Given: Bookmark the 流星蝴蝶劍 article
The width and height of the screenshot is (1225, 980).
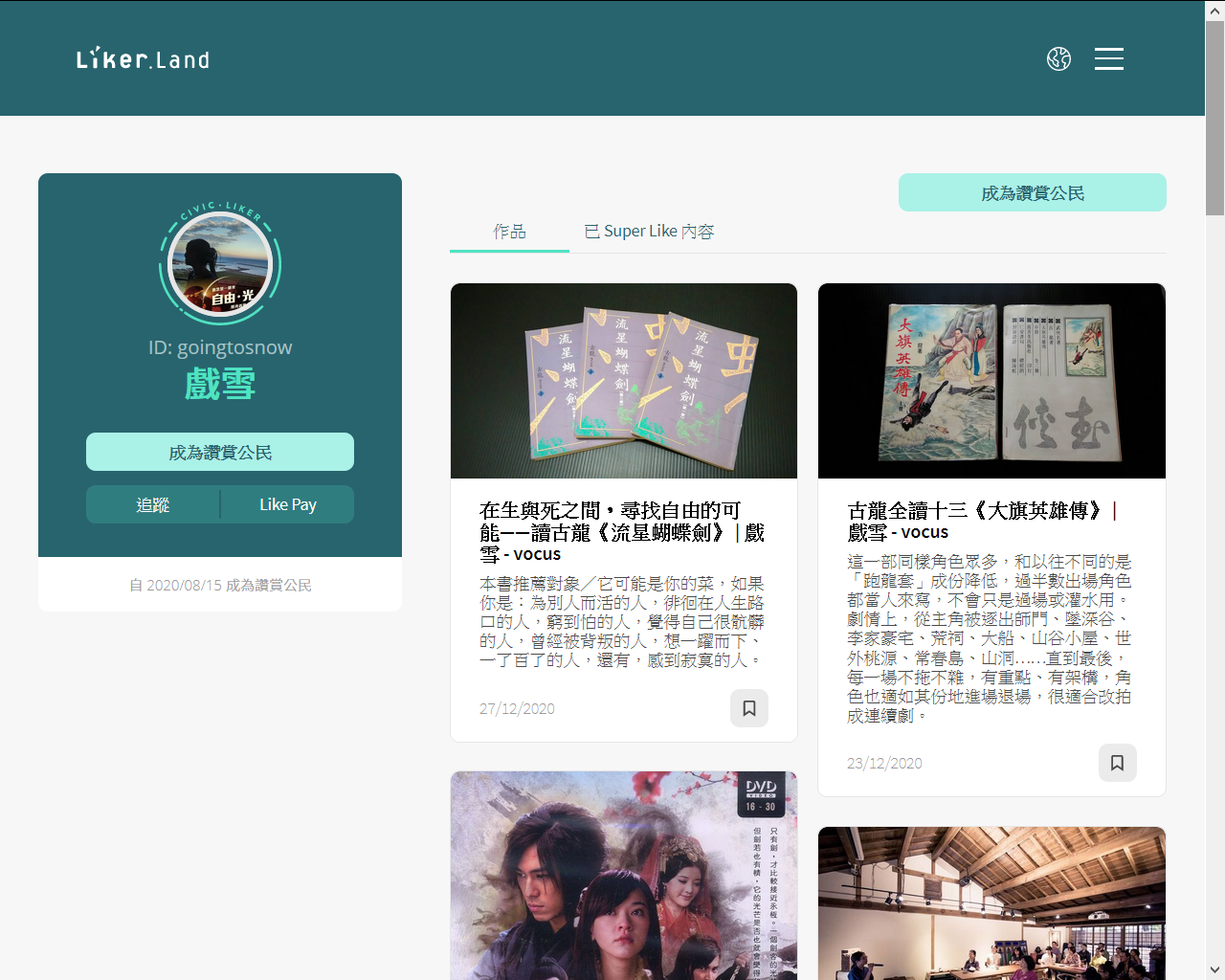Looking at the screenshot, I should 749,708.
